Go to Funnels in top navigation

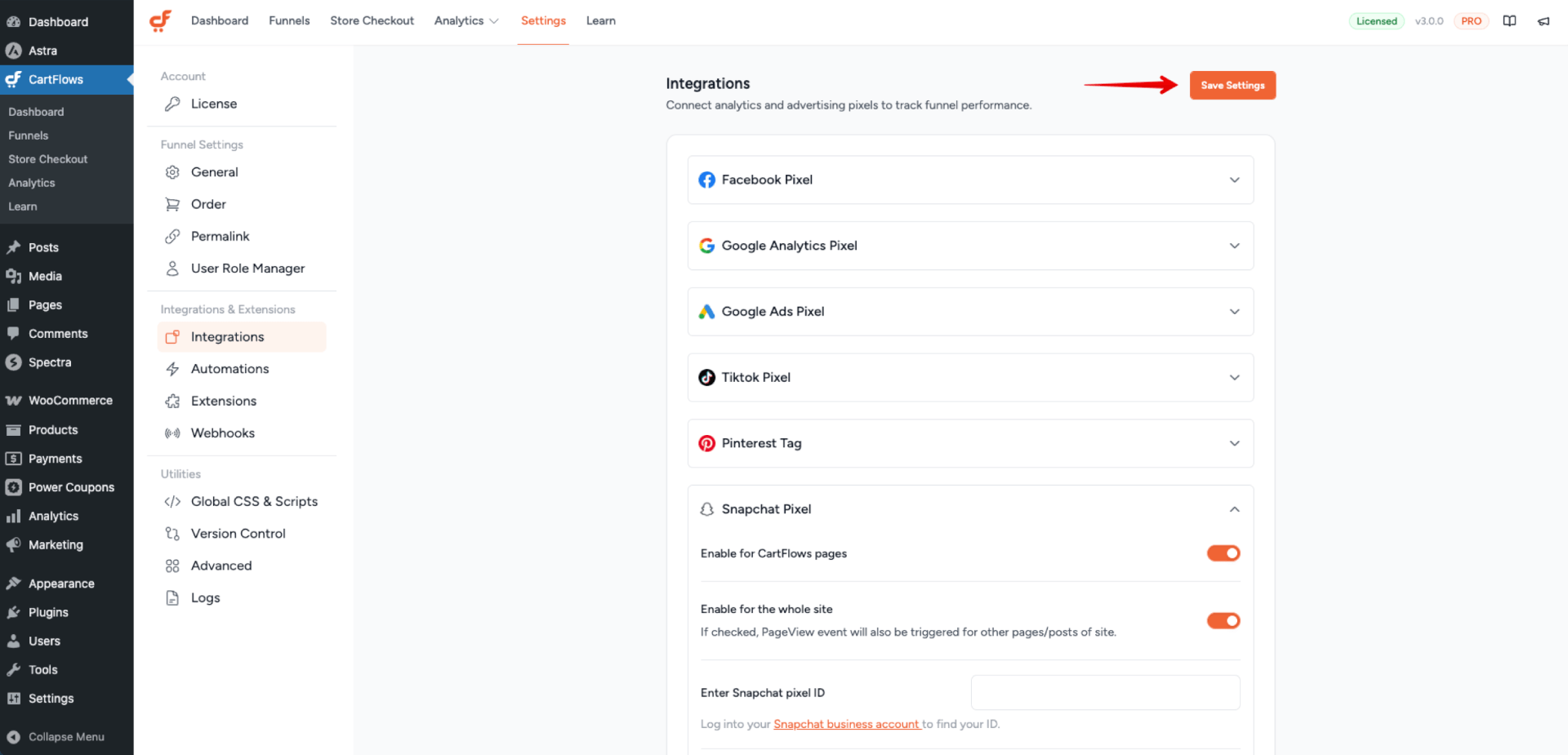(289, 21)
